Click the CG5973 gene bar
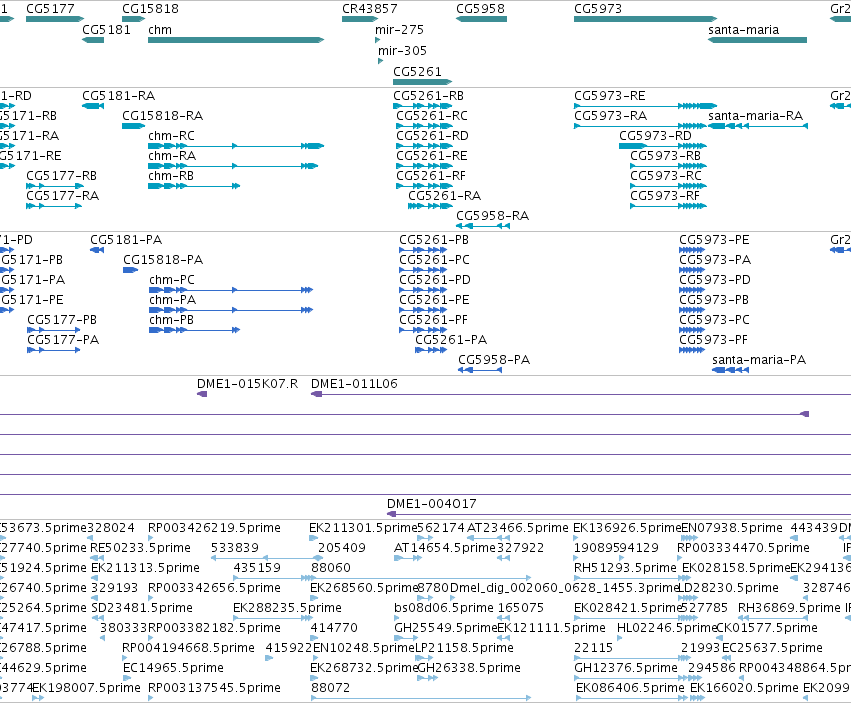Viewport: 851px width, 703px height. (646, 19)
